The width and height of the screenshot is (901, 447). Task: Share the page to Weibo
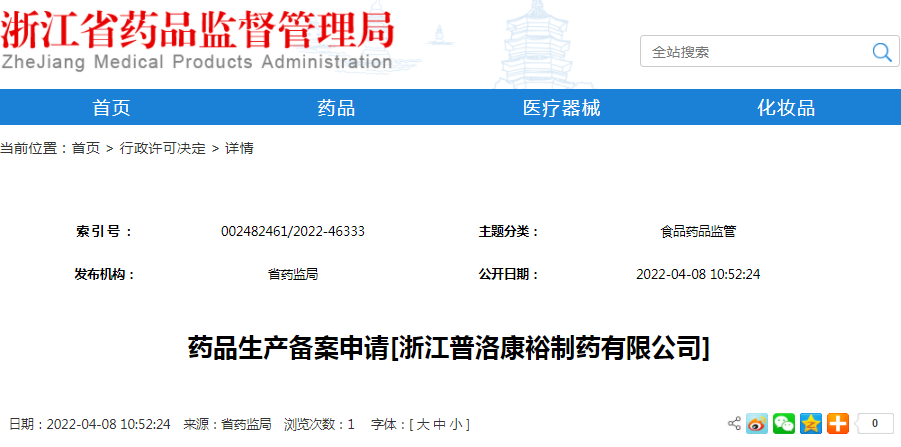757,424
